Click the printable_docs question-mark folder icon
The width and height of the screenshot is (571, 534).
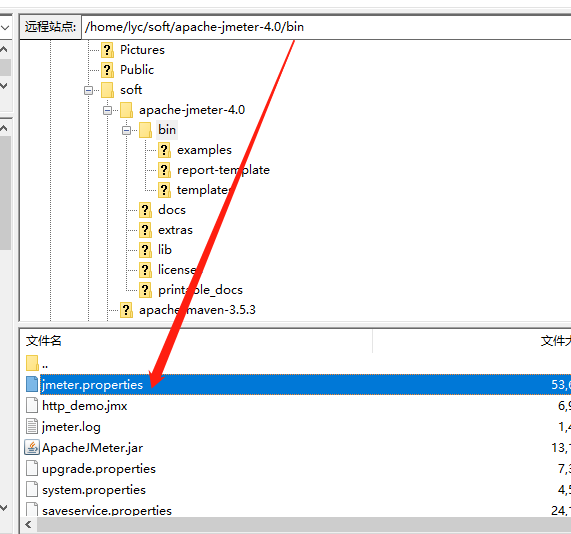pos(145,290)
